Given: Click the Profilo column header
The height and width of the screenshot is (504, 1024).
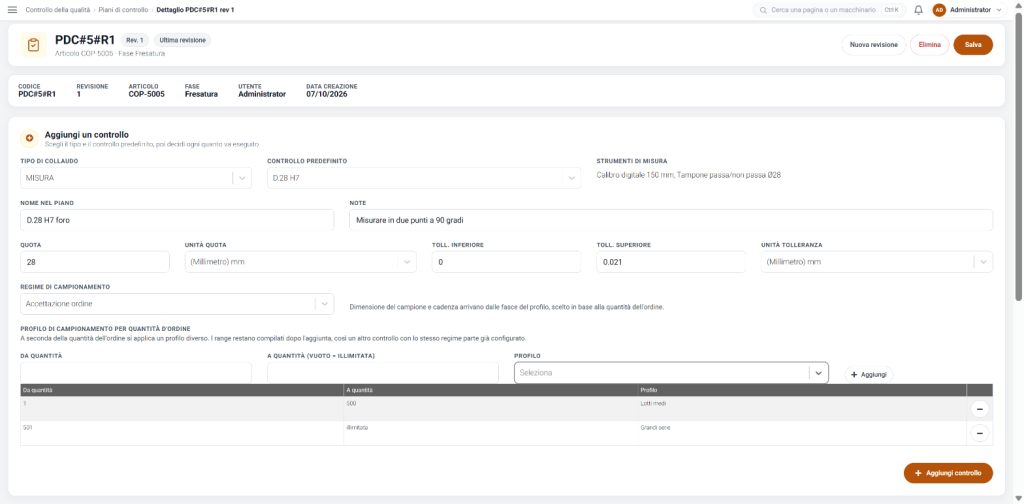Looking at the screenshot, I should tap(803, 390).
